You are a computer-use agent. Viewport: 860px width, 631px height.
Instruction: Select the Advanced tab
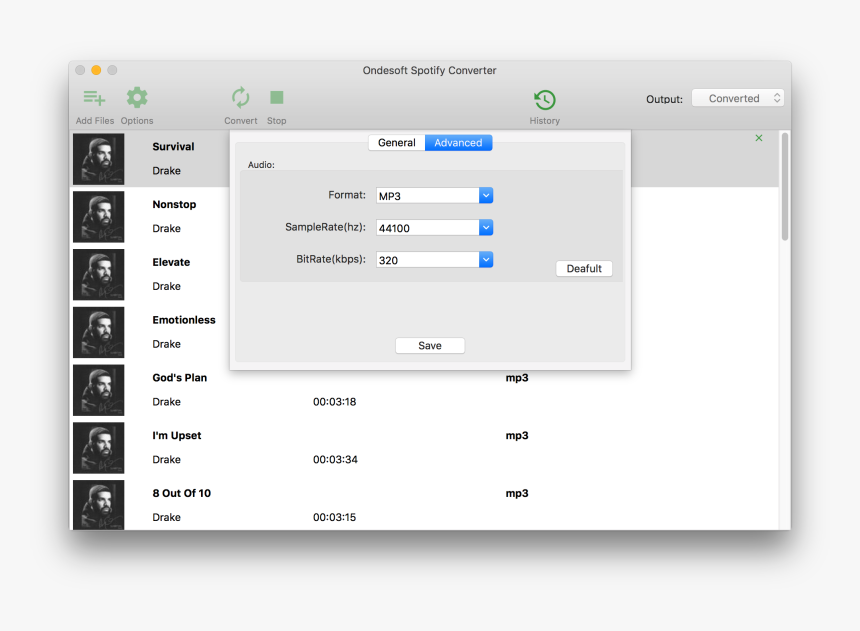(x=459, y=143)
